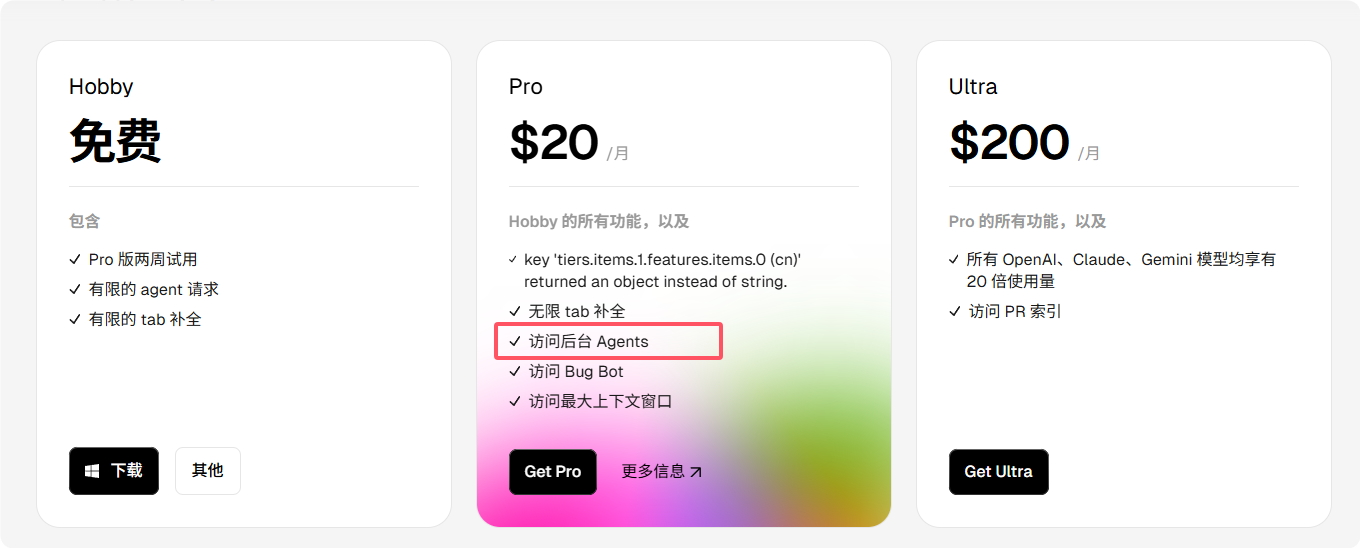The image size is (1360, 548).
Task: Select the Ultra plan title
Action: tap(973, 87)
